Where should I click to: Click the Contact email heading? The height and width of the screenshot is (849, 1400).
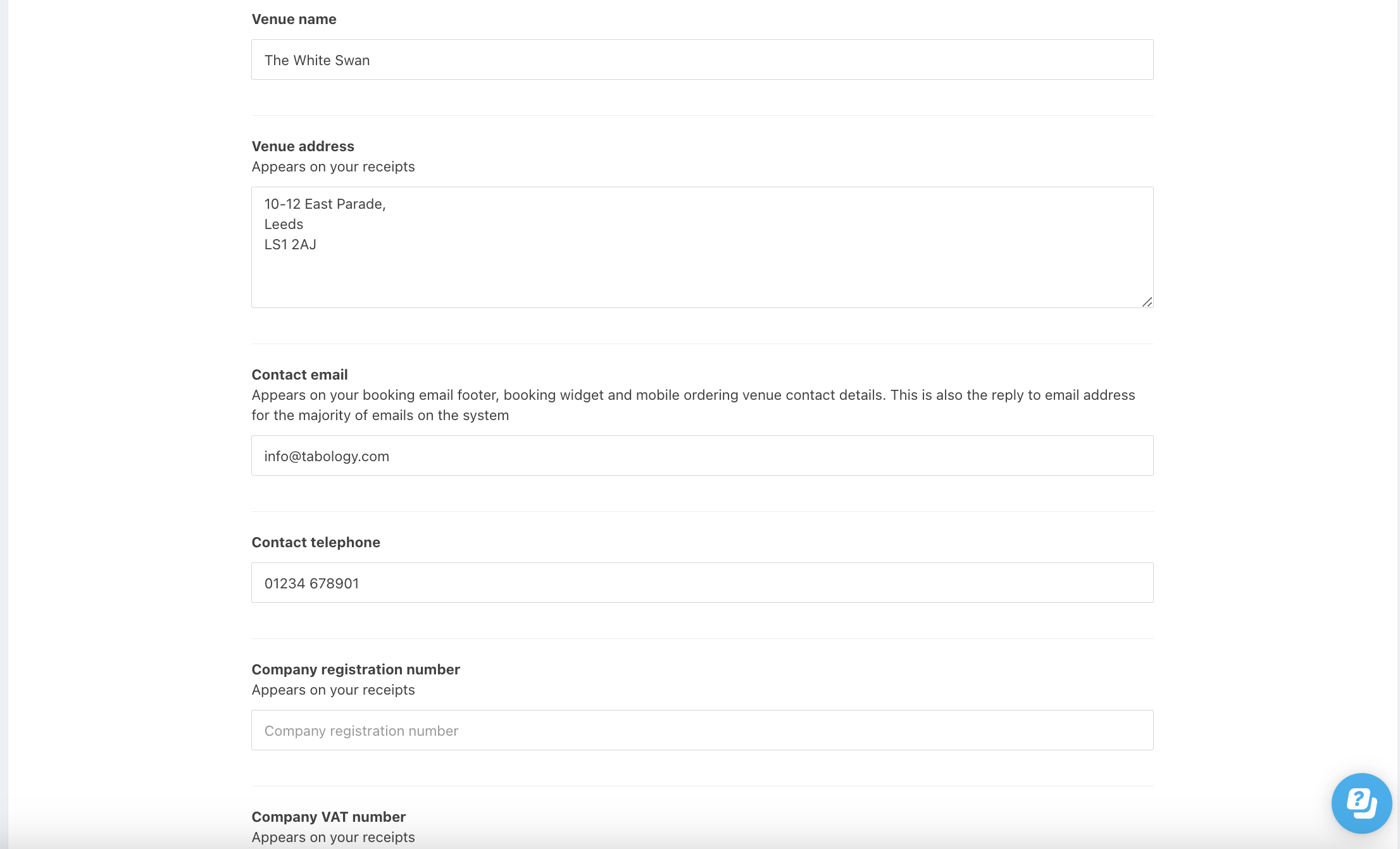click(299, 375)
